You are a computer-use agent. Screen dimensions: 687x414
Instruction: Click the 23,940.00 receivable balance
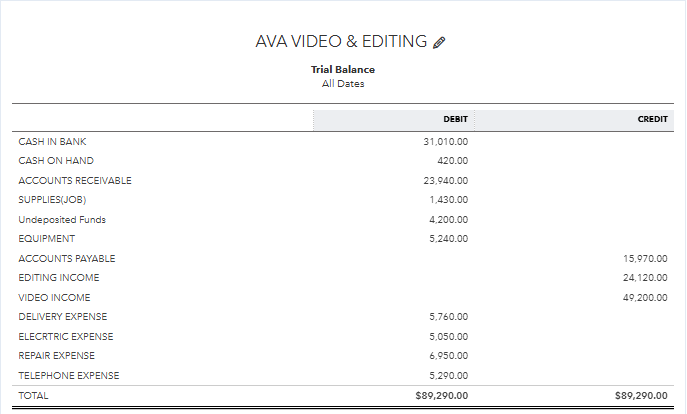point(446,180)
